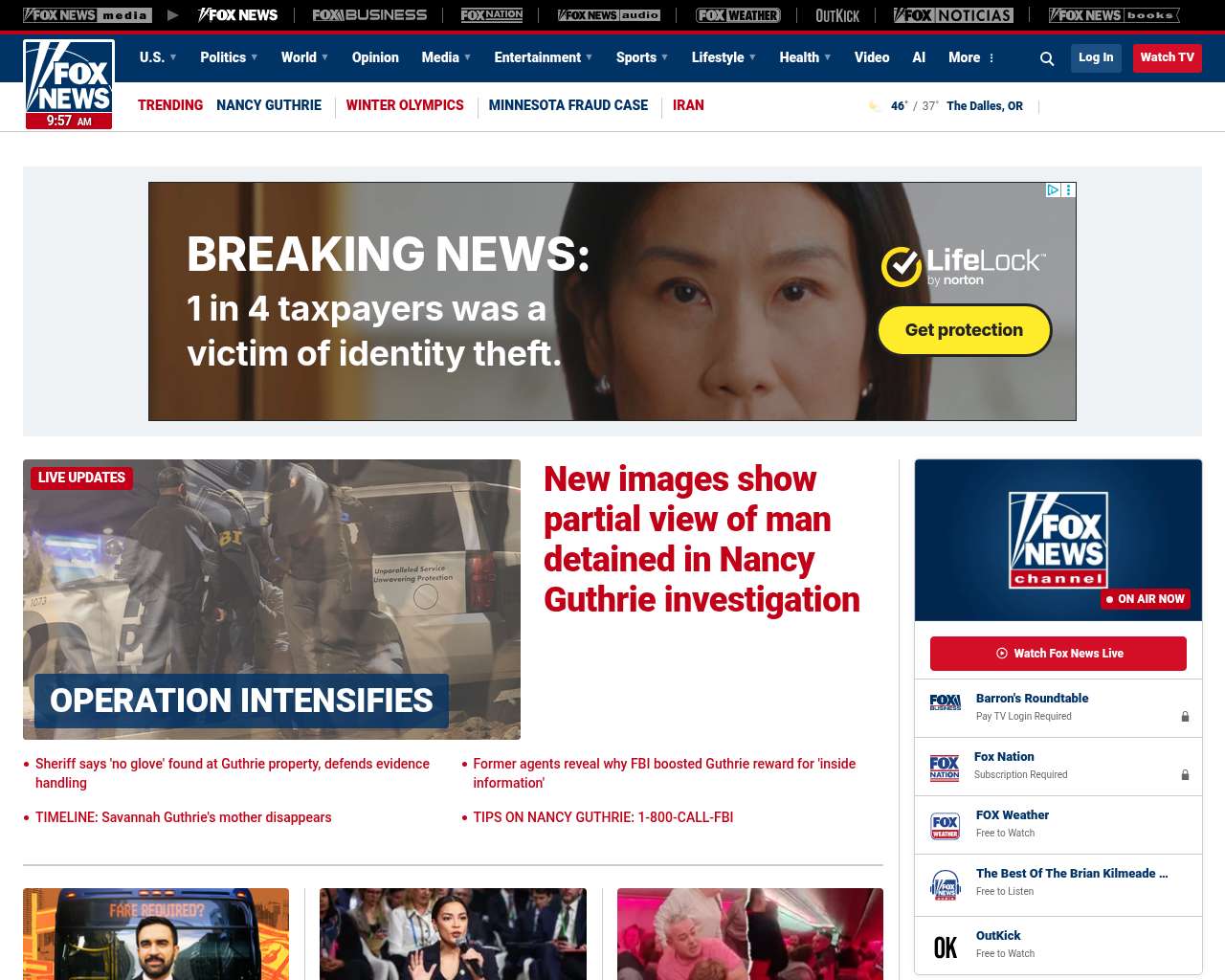This screenshot has width=1225, height=980.
Task: Open Fox News Media logo in top bar
Action: (87, 15)
